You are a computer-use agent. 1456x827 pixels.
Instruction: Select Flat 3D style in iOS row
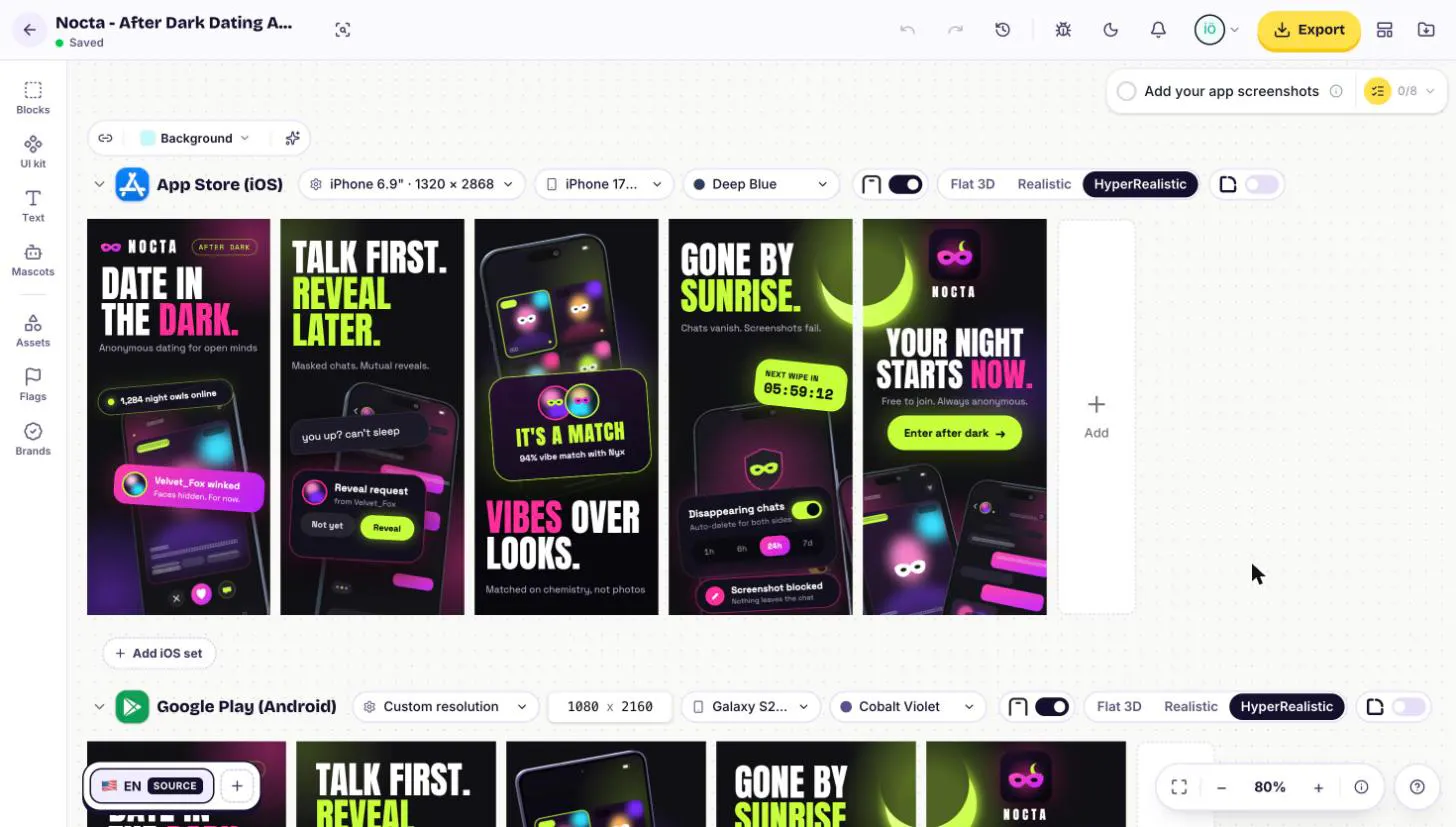coord(972,184)
